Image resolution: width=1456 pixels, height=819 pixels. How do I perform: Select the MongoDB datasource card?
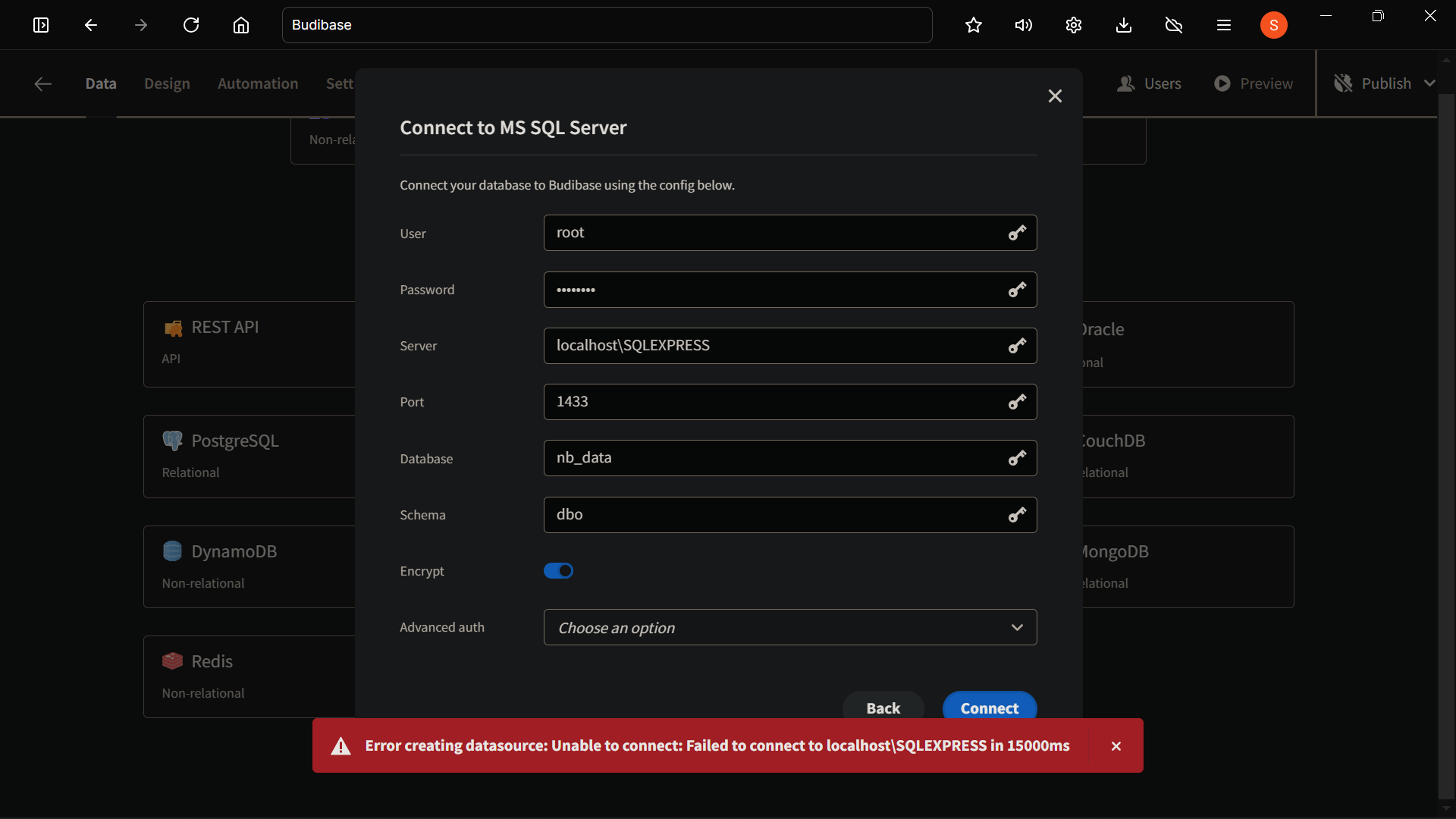click(x=1188, y=566)
